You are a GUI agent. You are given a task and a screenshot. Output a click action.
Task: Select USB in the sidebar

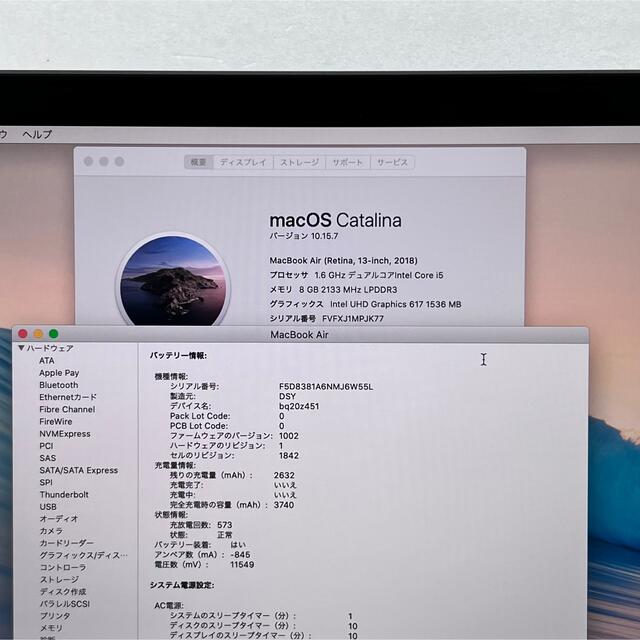click(48, 507)
